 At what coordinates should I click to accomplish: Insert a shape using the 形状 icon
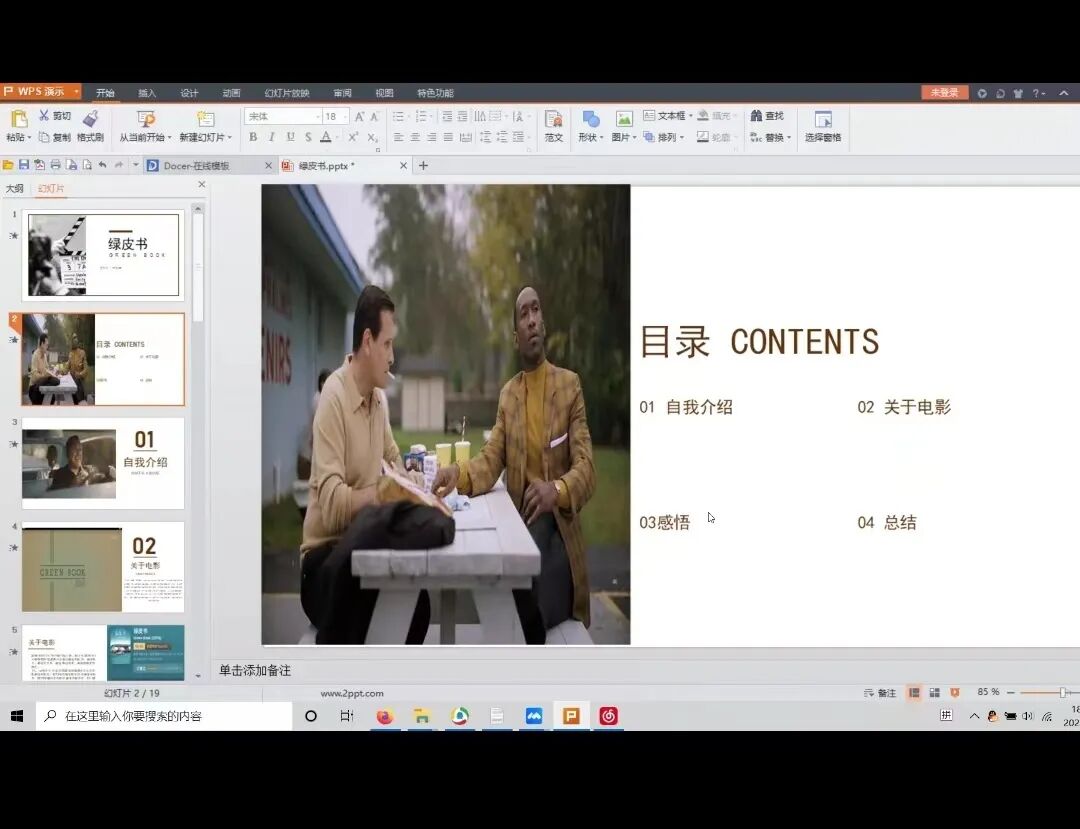[x=591, y=125]
